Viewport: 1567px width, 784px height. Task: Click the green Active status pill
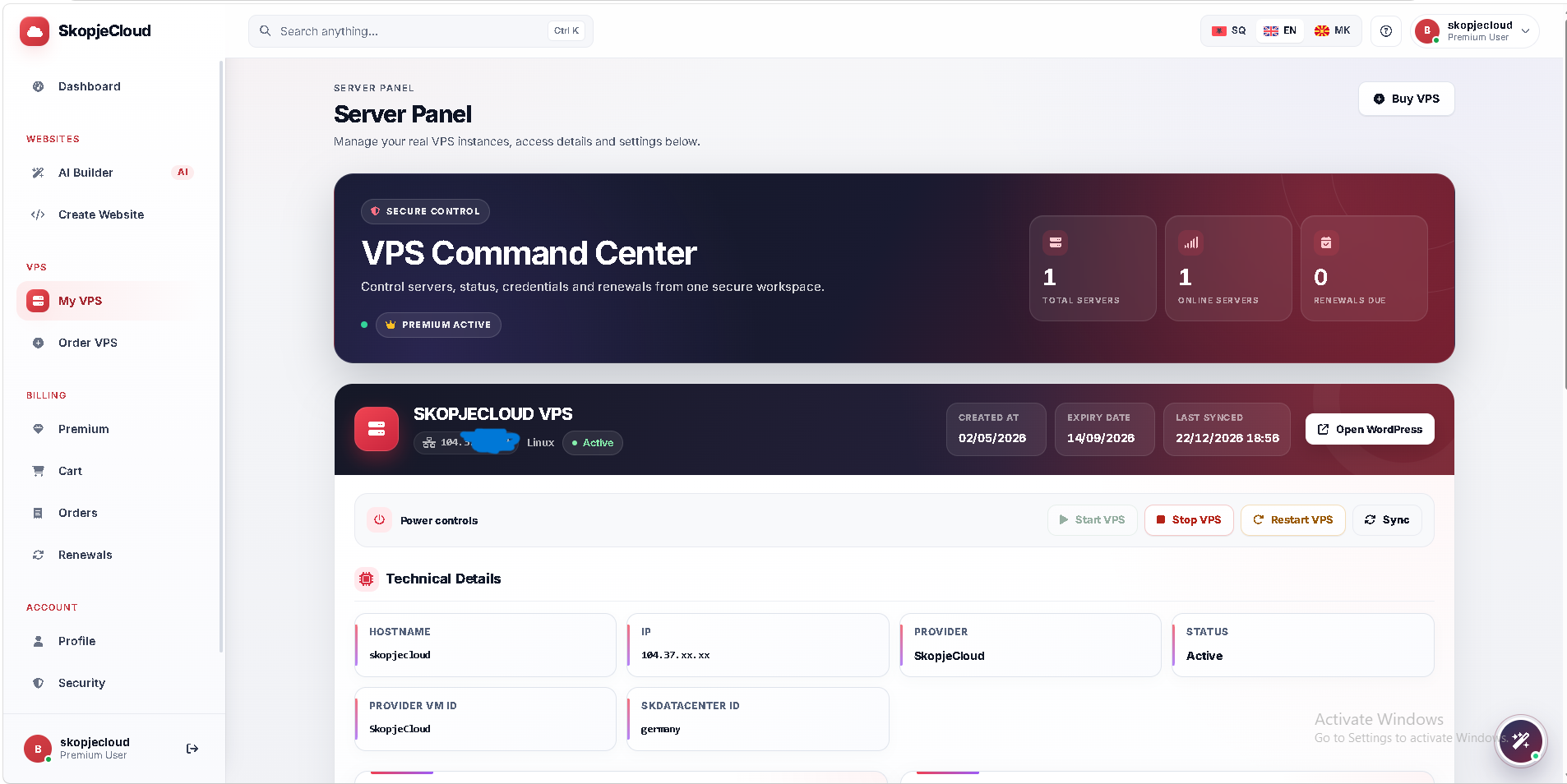click(x=593, y=443)
